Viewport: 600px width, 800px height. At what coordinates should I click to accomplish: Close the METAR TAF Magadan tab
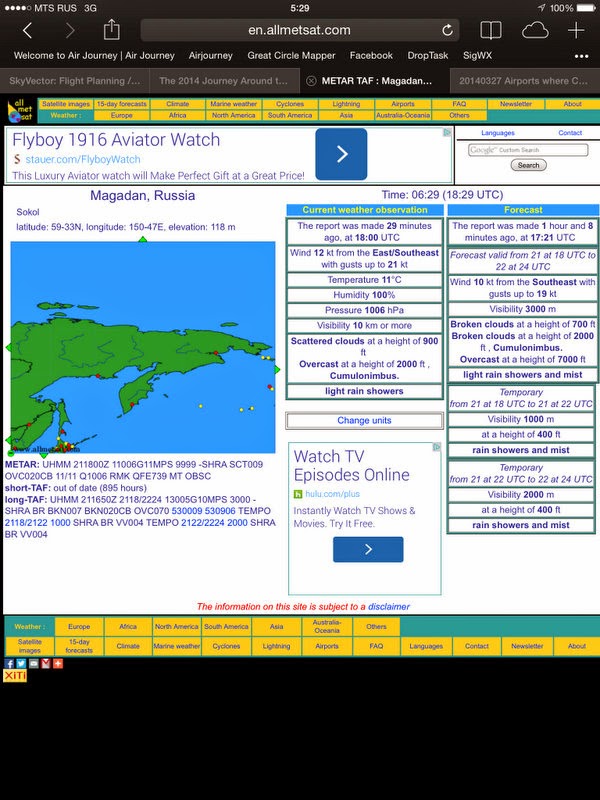tap(311, 81)
